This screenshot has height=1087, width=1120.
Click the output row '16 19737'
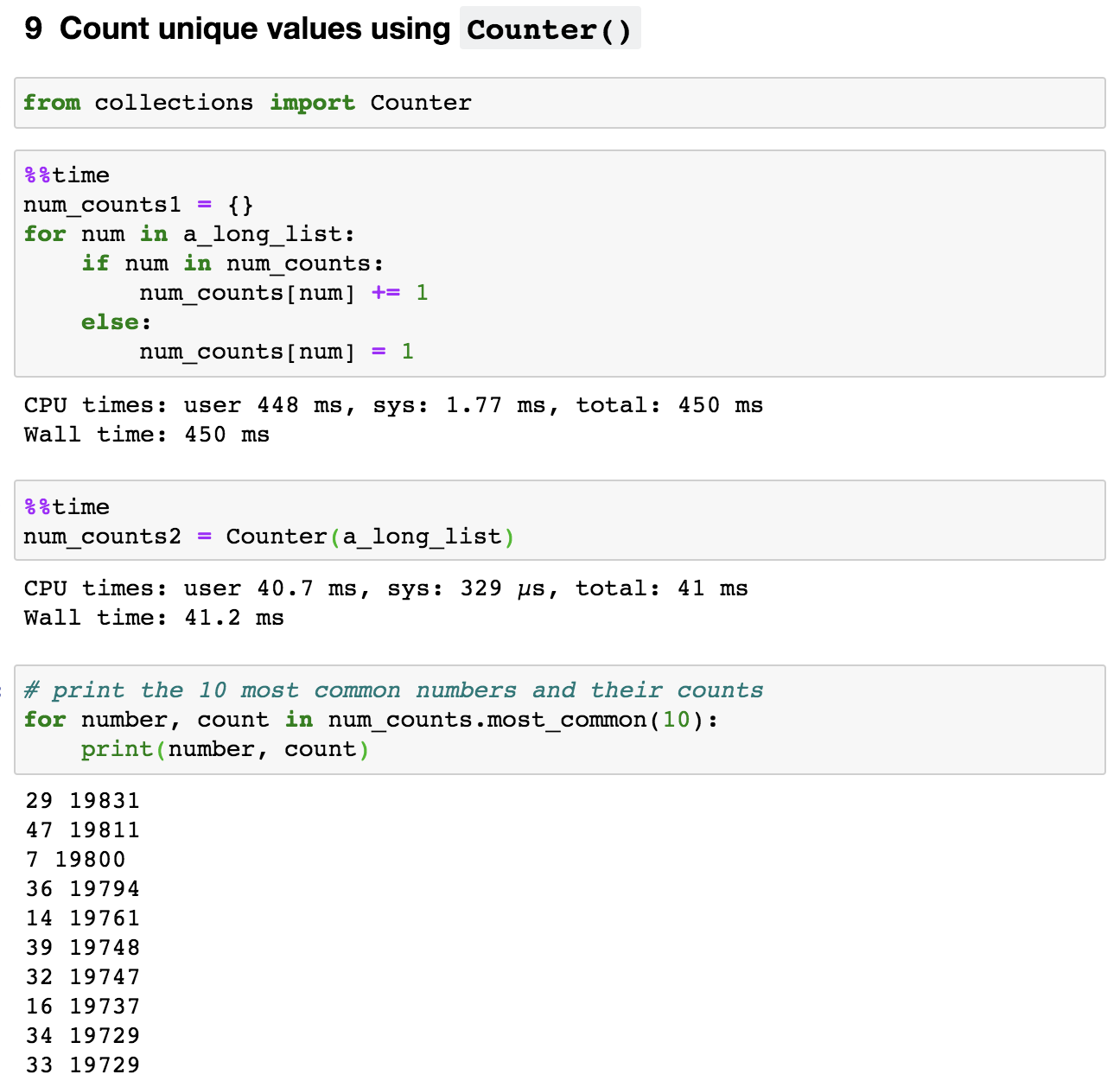[83, 1007]
